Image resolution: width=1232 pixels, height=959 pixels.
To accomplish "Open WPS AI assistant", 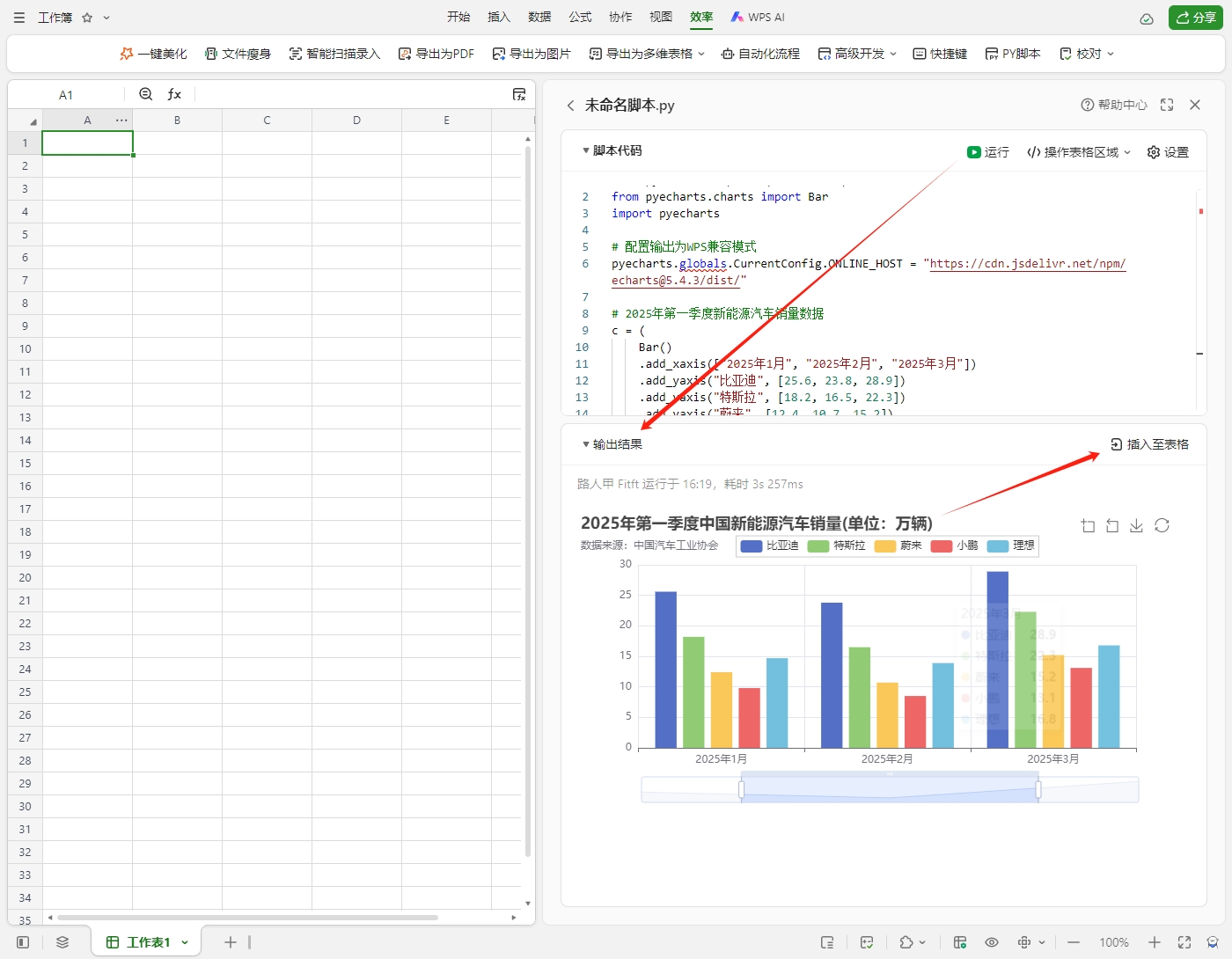I will pyautogui.click(x=758, y=17).
